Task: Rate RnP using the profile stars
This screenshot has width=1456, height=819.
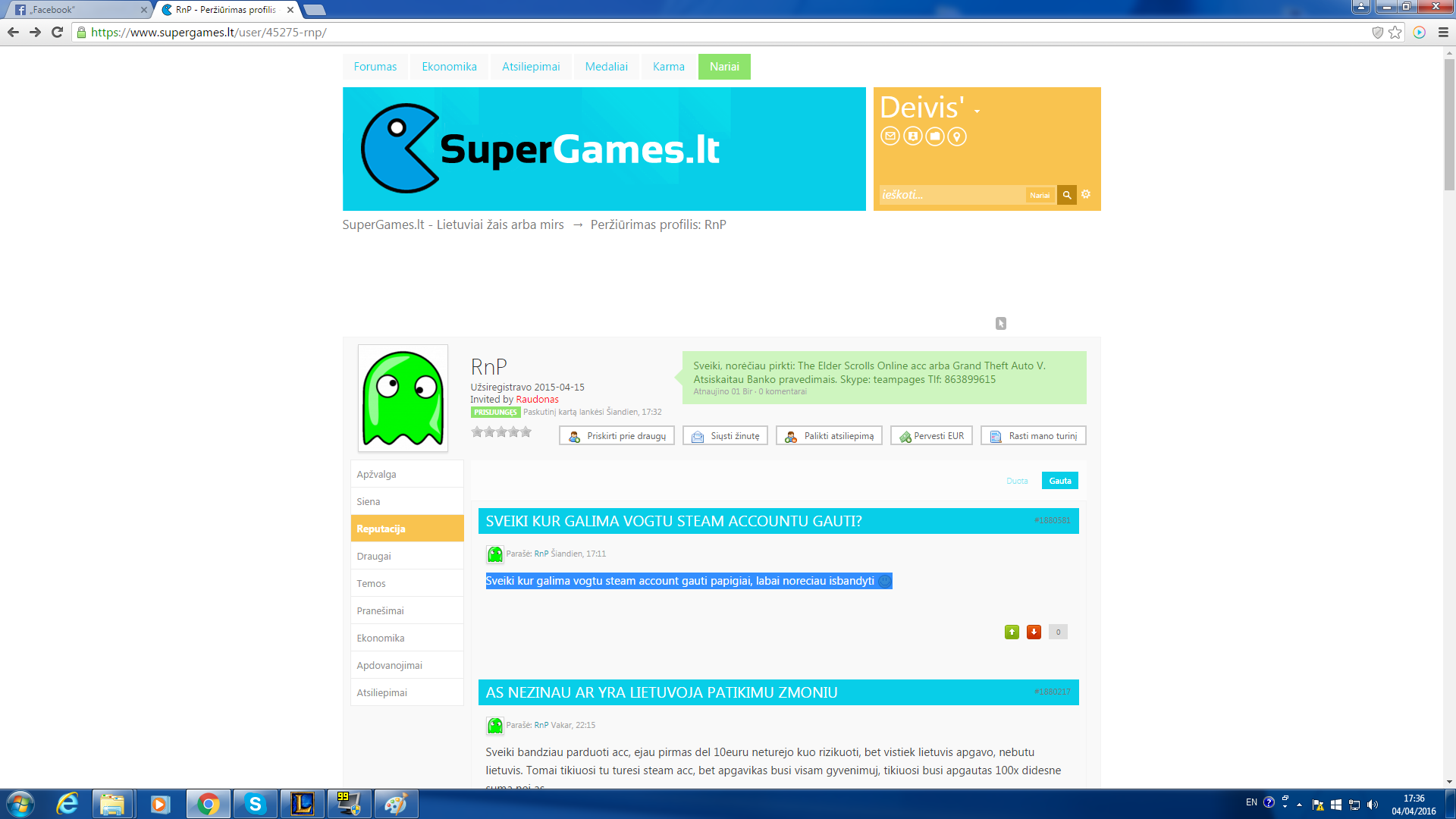Action: tap(500, 431)
